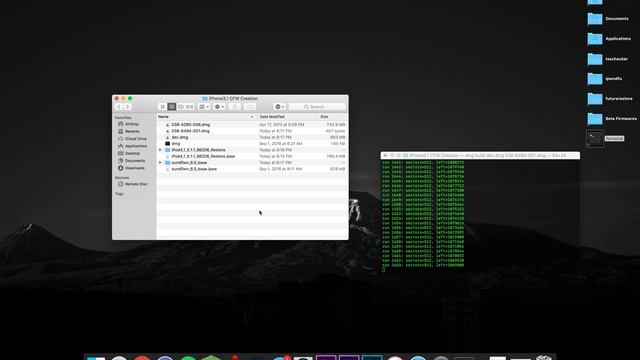Click the black icon of the dmg file

coord(167,144)
